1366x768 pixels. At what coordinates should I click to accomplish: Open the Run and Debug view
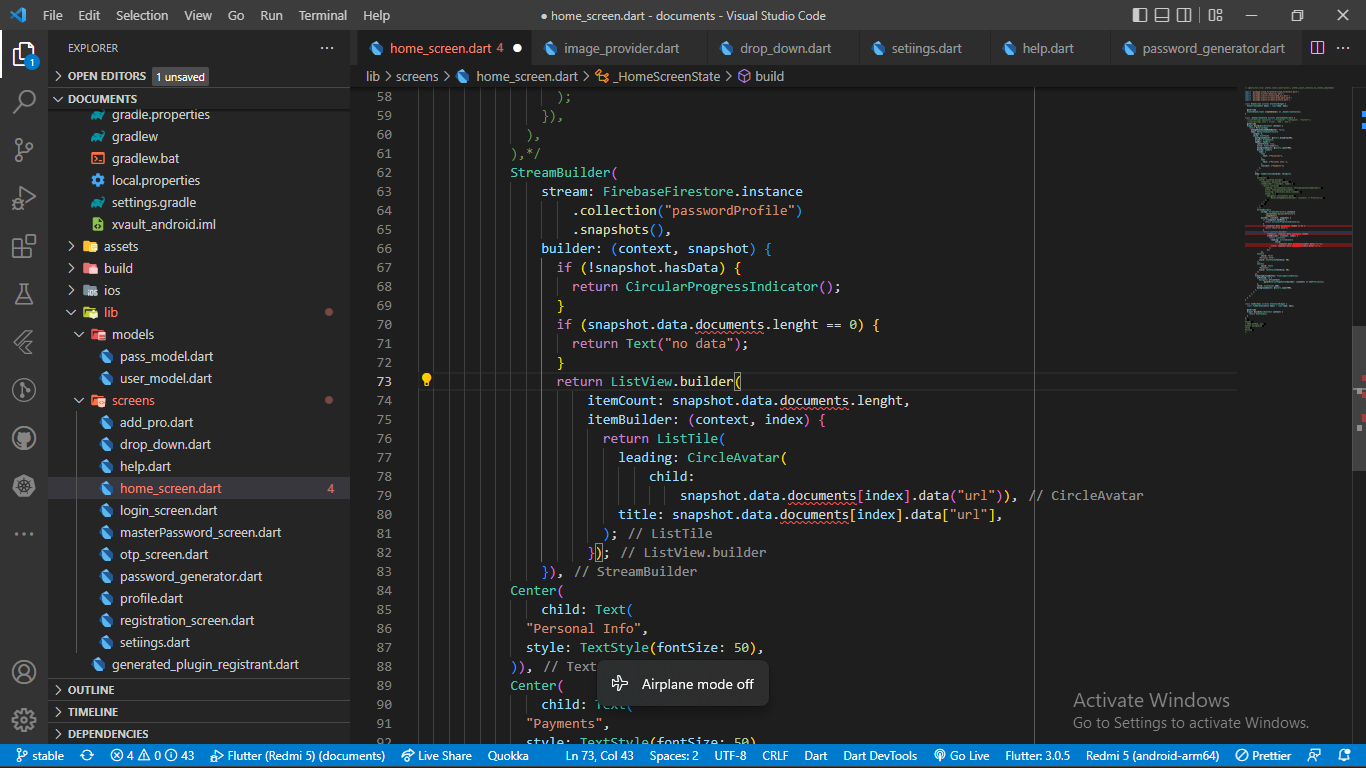pos(24,198)
